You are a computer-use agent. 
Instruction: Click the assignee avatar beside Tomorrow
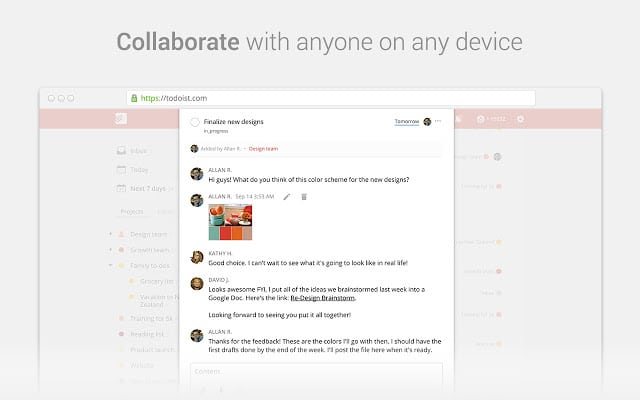coord(427,122)
